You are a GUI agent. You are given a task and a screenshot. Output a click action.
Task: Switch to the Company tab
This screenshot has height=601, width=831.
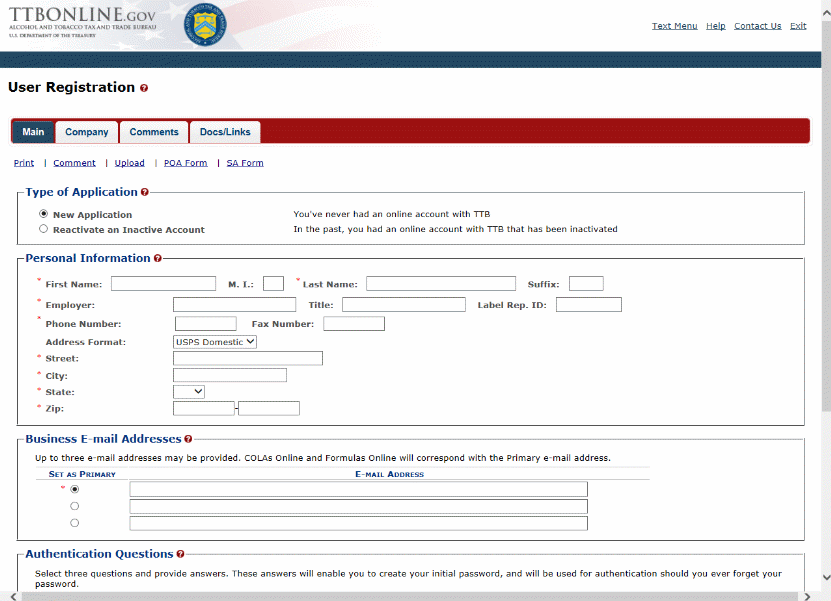coord(87,132)
